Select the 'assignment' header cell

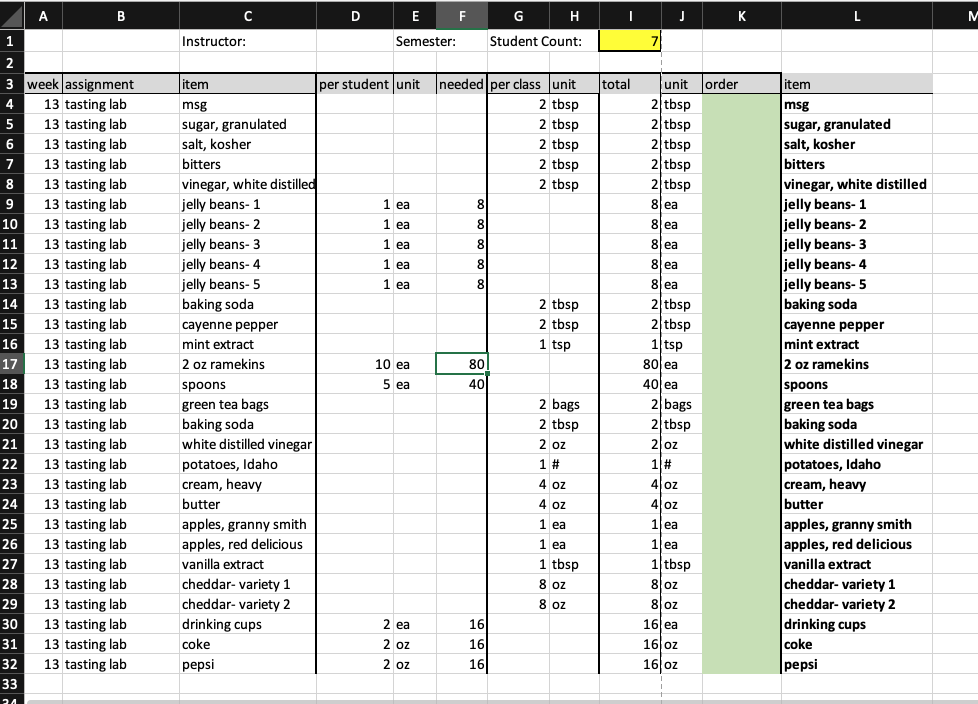click(x=121, y=84)
